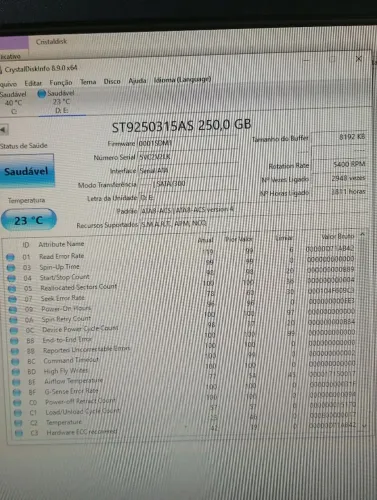Click scroll-down arrow of attribute list
377x500 pixels.
[364, 426]
